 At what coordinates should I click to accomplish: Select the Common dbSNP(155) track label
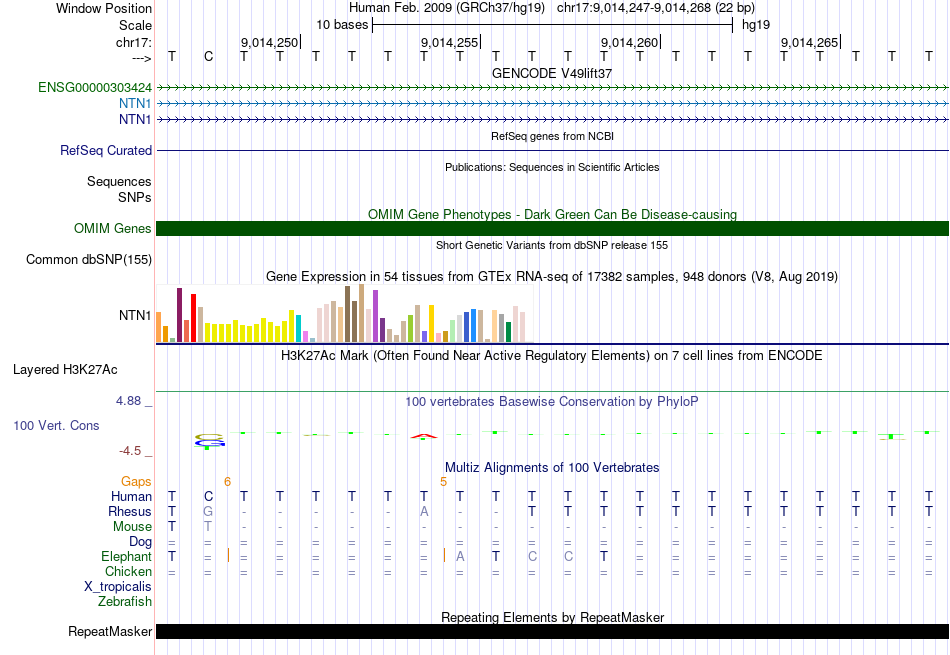tap(89, 260)
